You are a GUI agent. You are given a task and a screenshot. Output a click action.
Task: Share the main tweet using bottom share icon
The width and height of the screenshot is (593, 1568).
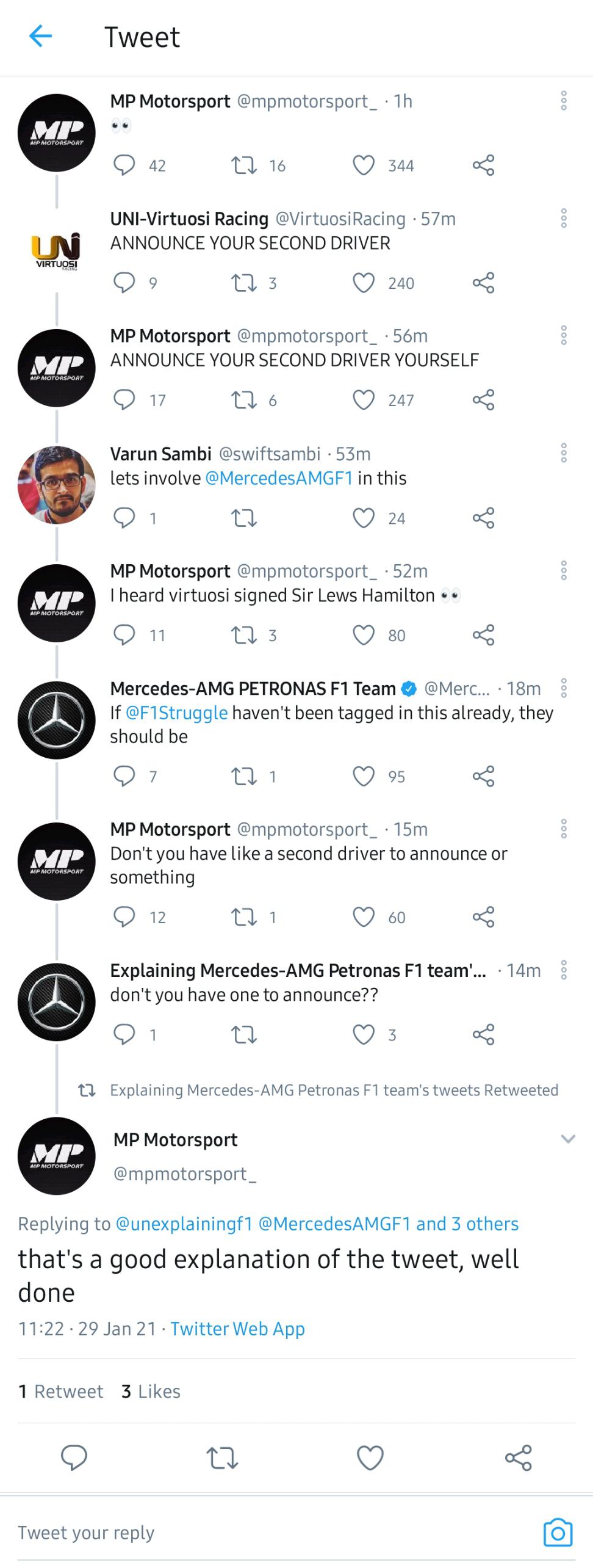[518, 1457]
